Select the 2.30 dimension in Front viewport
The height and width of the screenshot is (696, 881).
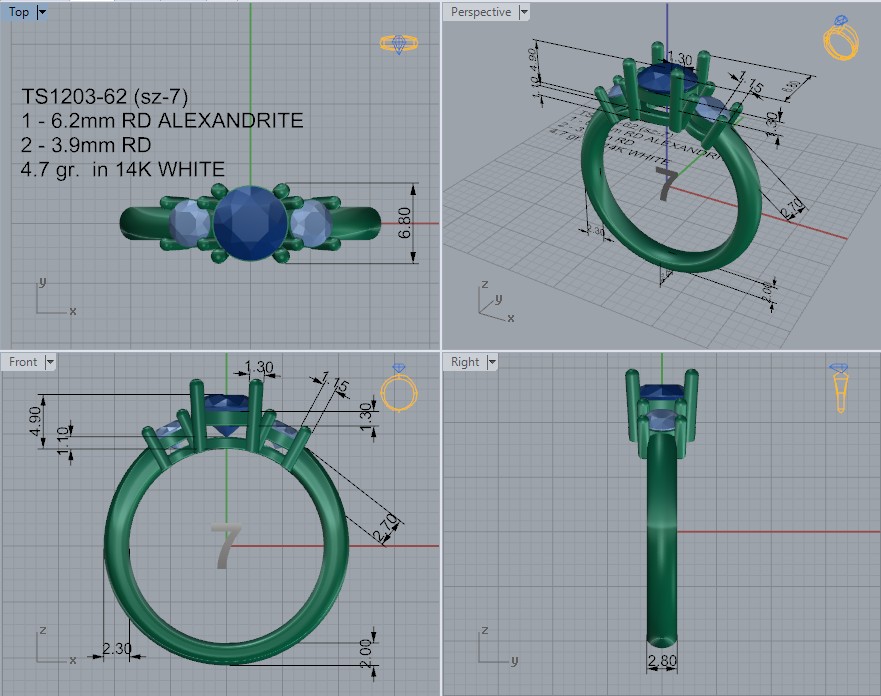point(116,649)
